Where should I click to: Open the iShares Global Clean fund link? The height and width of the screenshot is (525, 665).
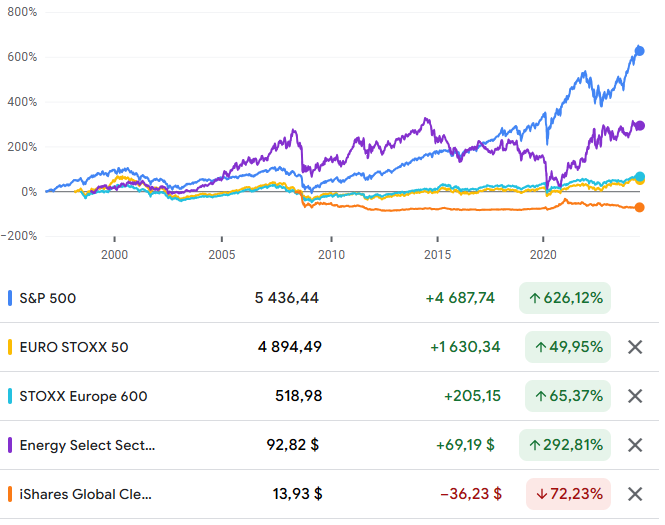85,494
